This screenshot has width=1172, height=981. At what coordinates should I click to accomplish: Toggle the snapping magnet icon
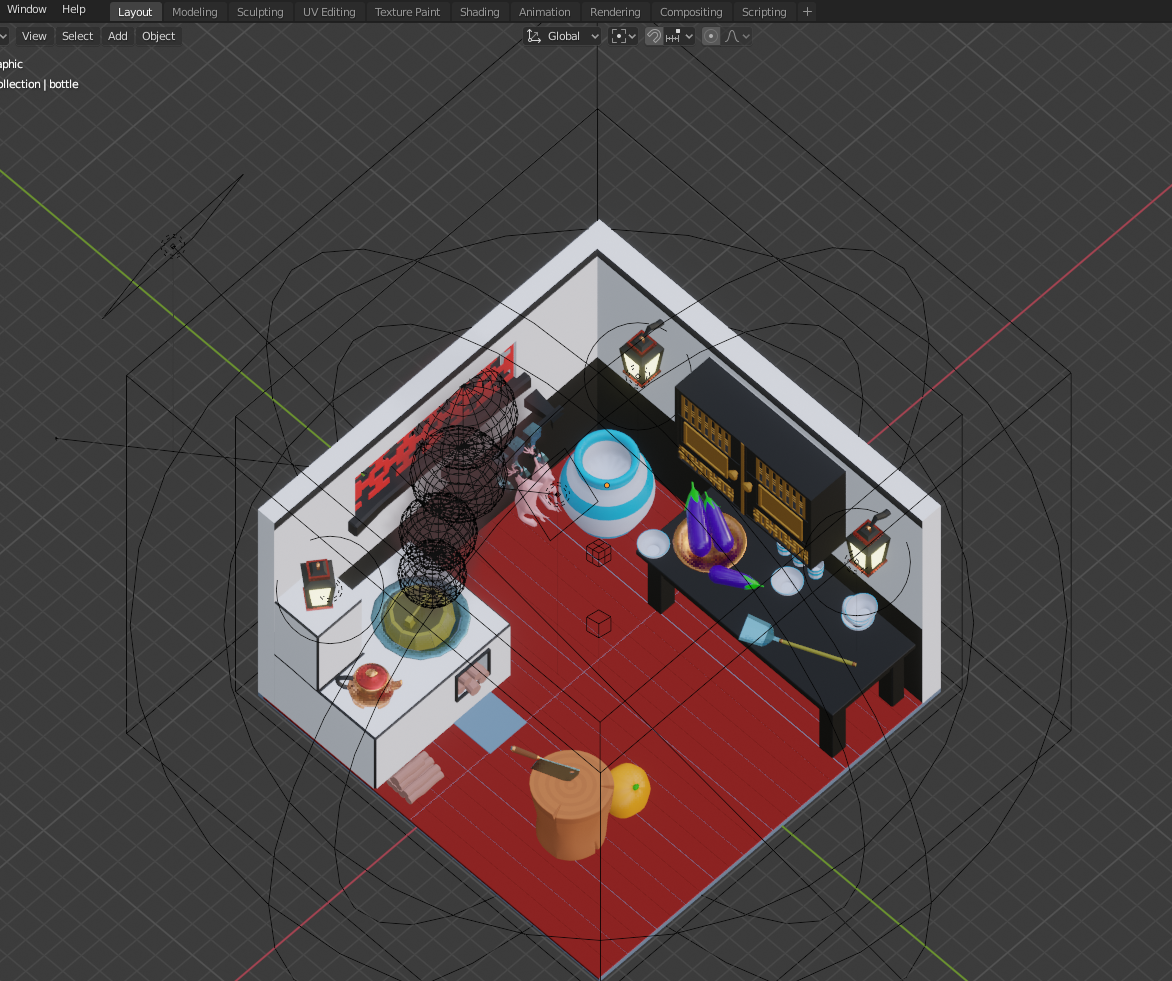(653, 36)
